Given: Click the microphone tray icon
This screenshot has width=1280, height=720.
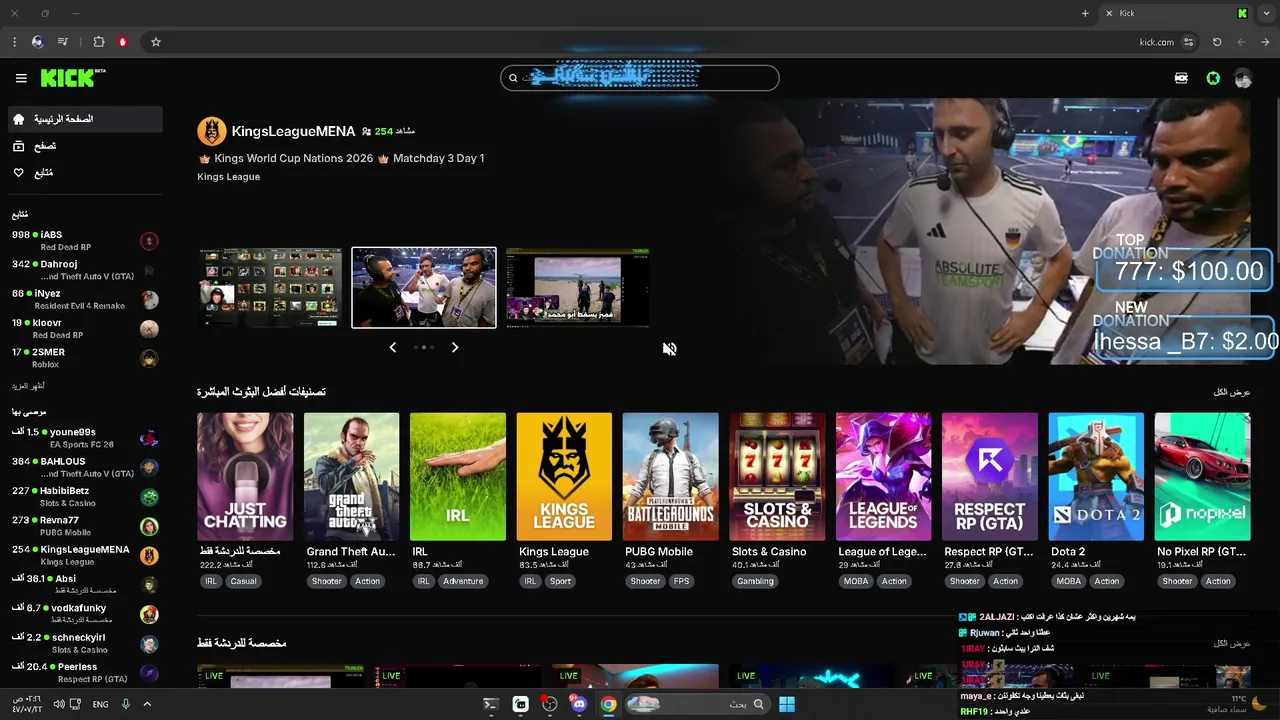Looking at the screenshot, I should pyautogui.click(x=126, y=704).
